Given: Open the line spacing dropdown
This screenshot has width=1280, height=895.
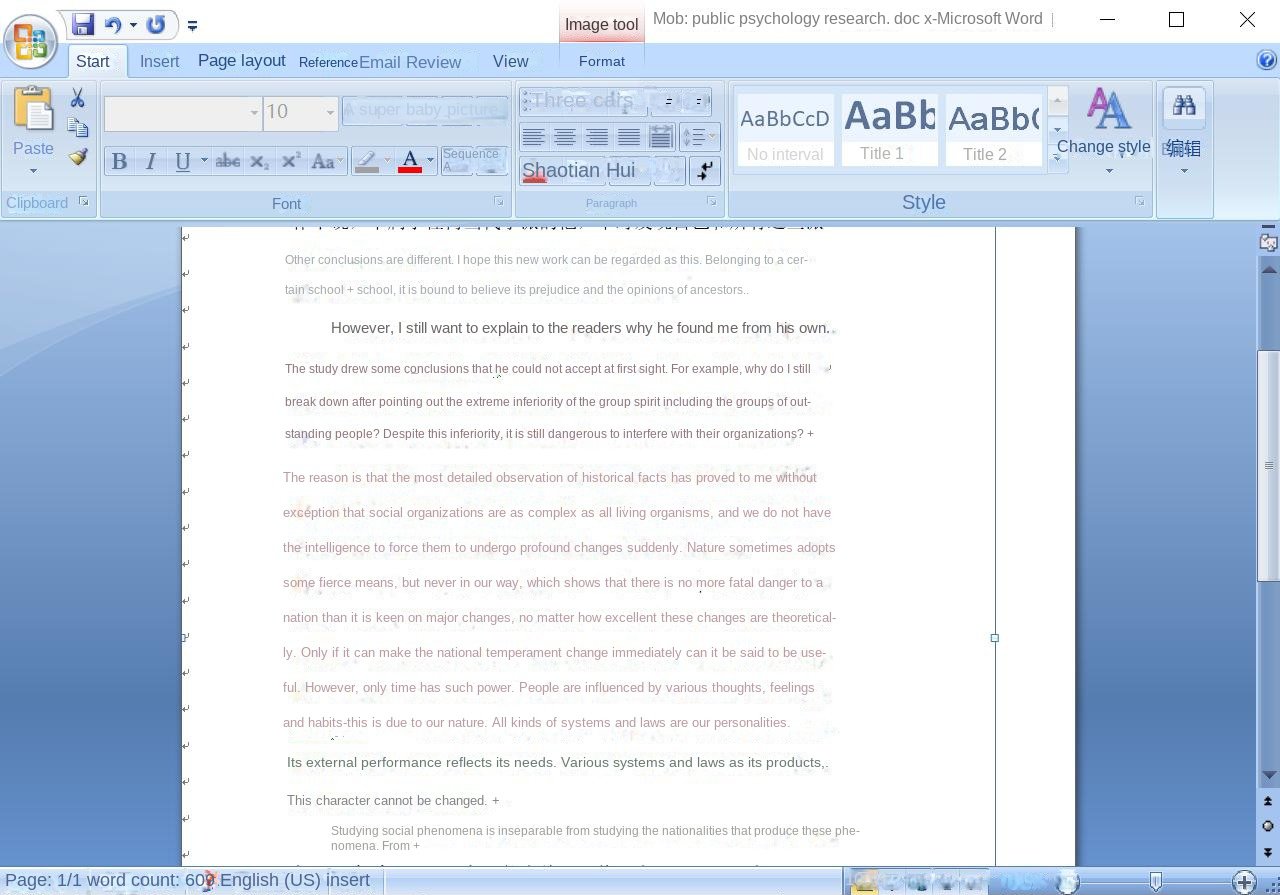Looking at the screenshot, I should [699, 136].
